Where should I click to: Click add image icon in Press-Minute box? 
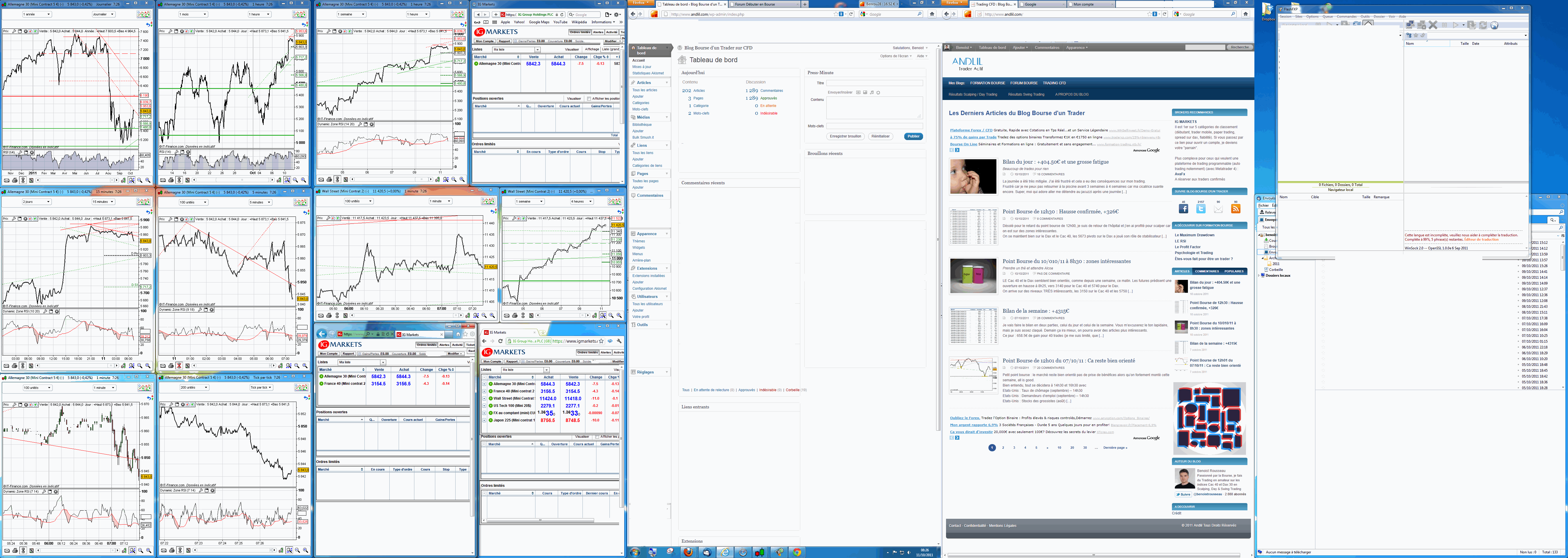[x=858, y=93]
